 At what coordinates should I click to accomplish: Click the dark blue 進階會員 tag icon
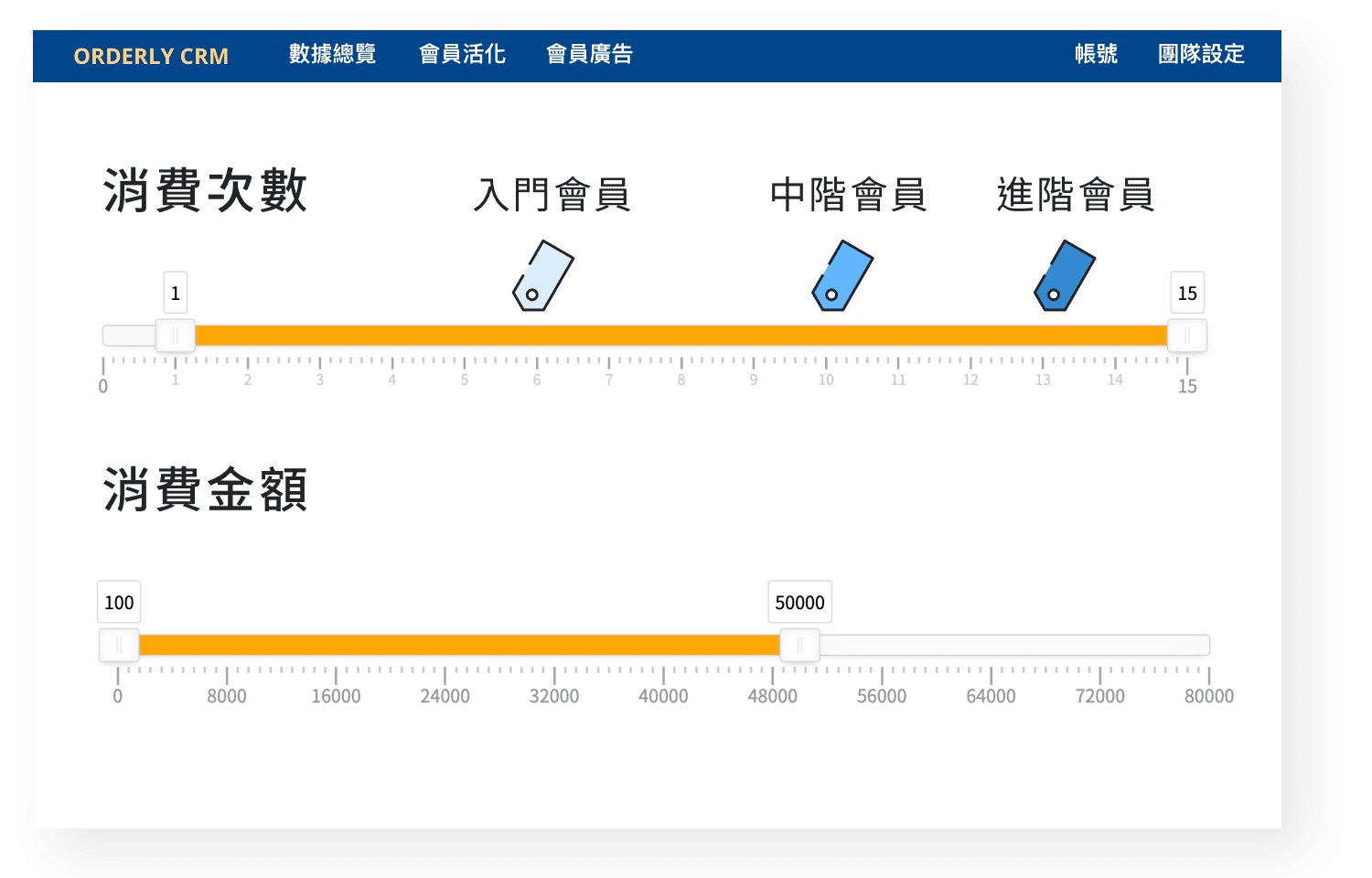click(x=1064, y=276)
